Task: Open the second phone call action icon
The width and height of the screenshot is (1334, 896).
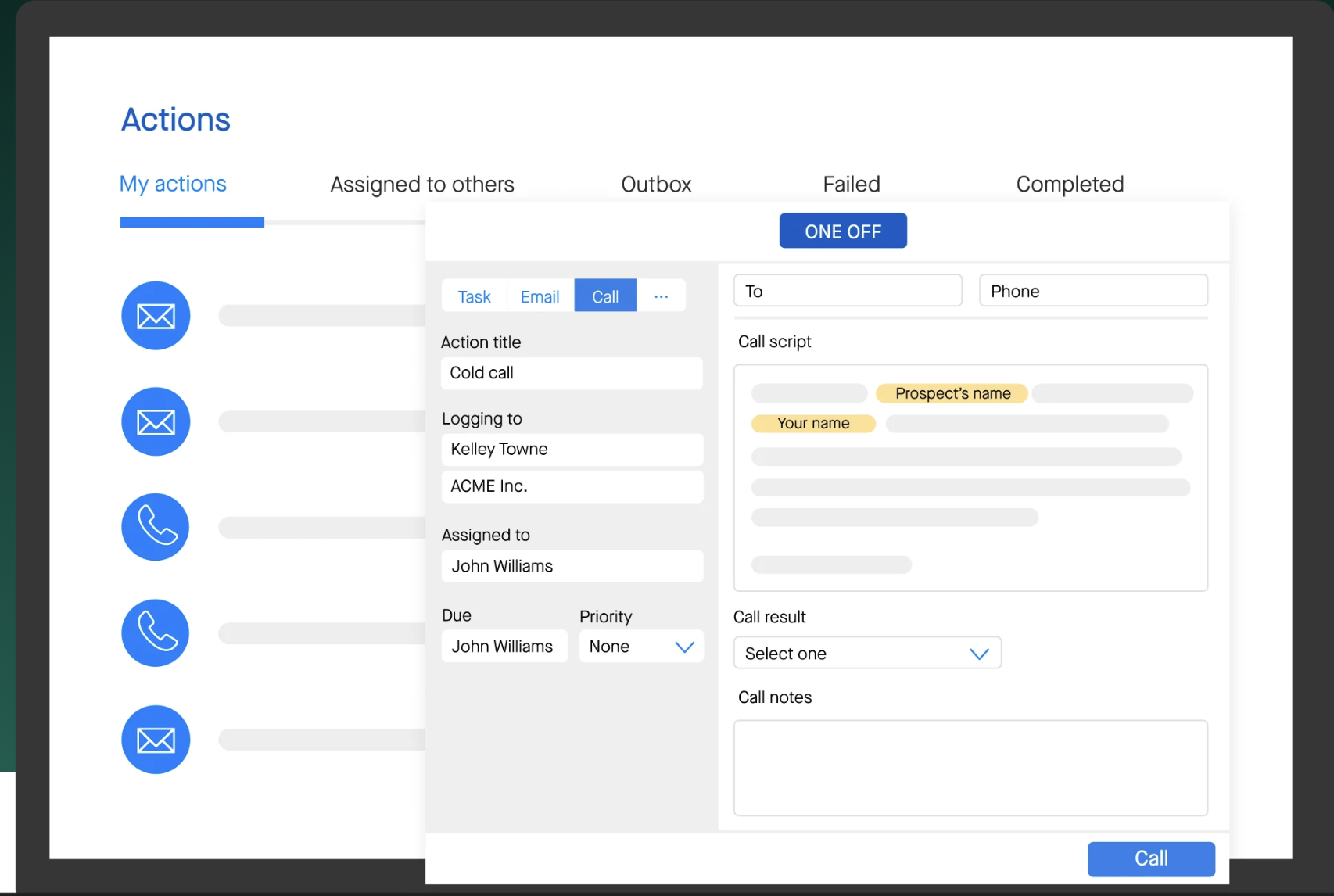Action: point(156,633)
